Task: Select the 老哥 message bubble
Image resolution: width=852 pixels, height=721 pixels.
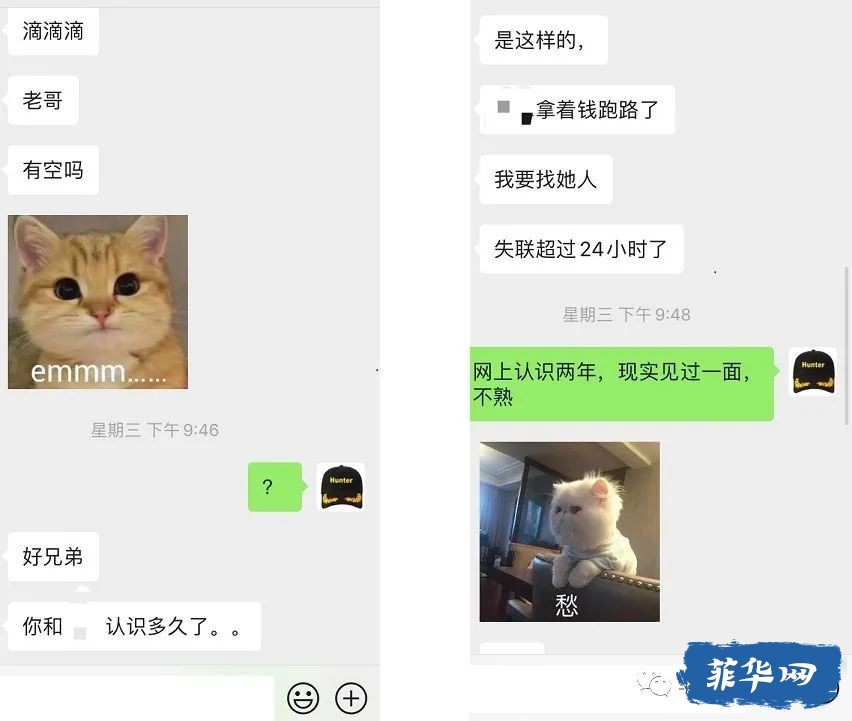Action: pos(42,101)
